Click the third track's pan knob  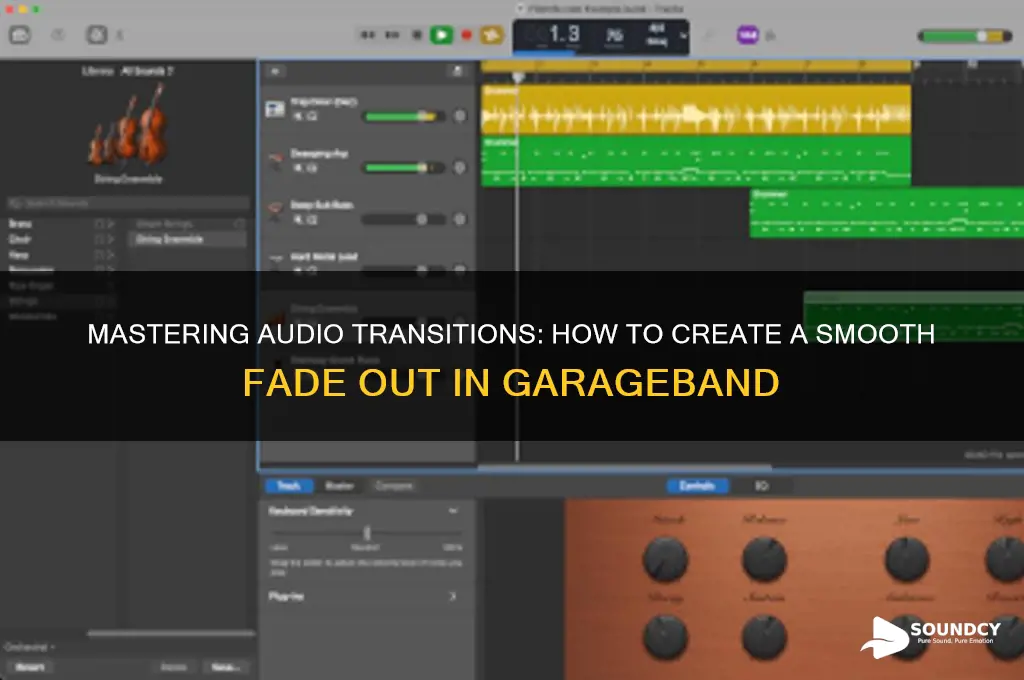coord(460,219)
